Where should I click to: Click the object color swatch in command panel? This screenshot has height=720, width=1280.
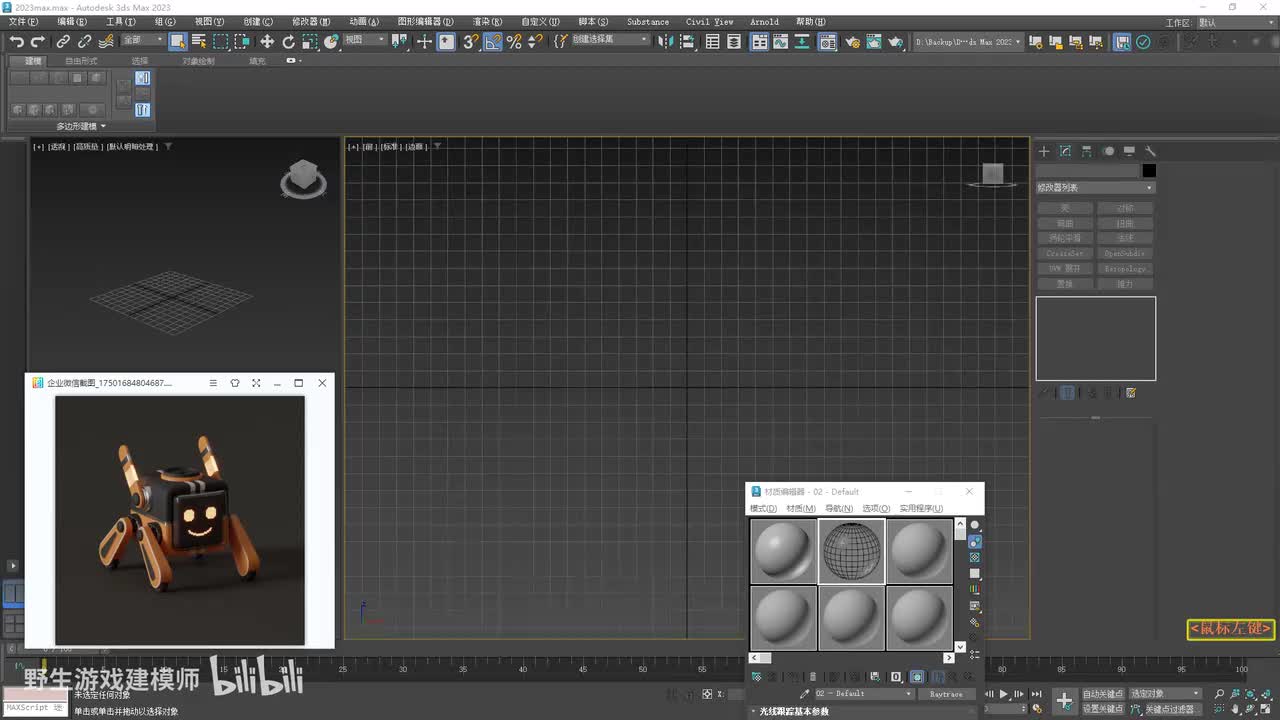pos(1149,171)
